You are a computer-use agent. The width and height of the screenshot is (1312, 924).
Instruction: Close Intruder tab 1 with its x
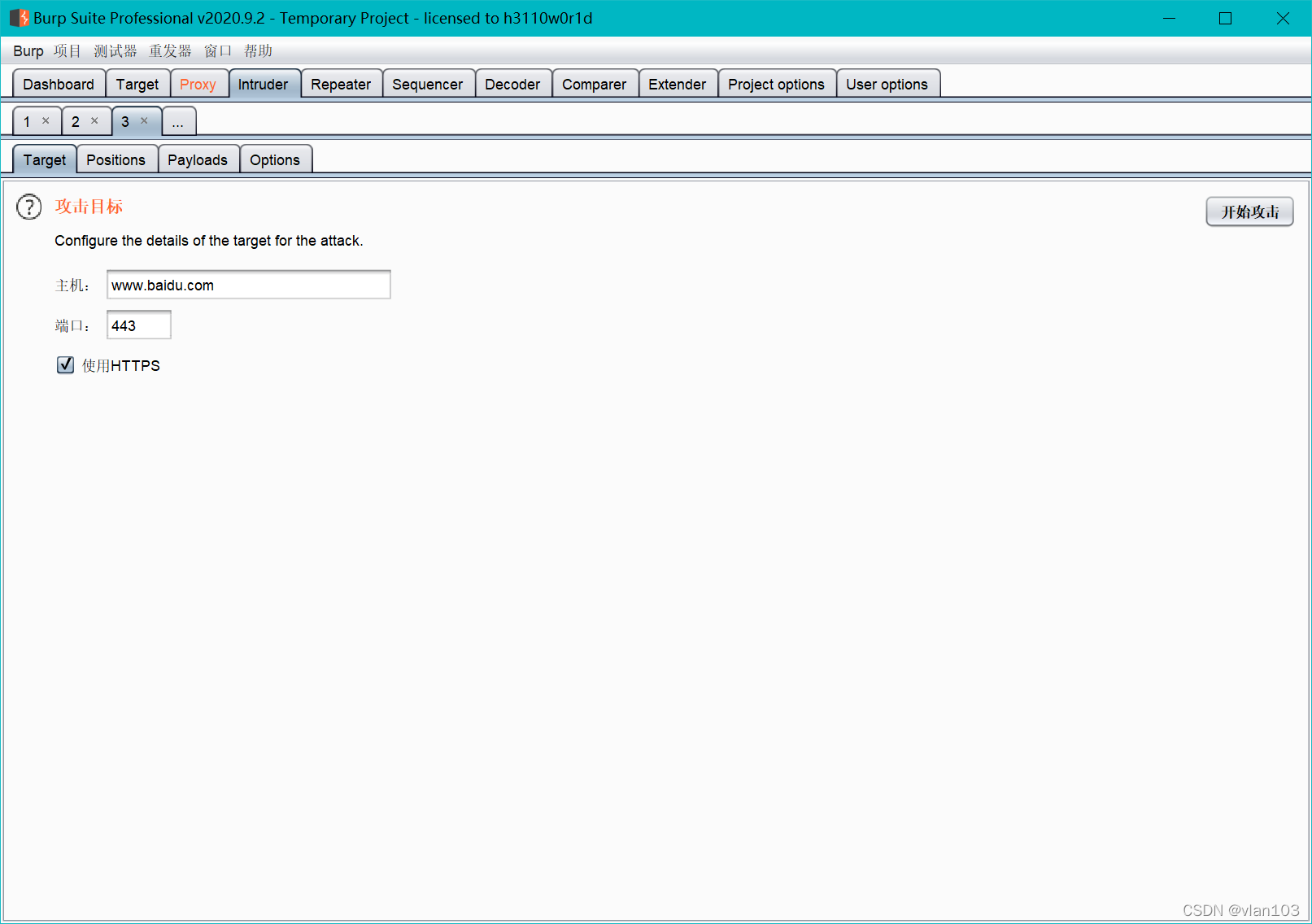(x=46, y=121)
